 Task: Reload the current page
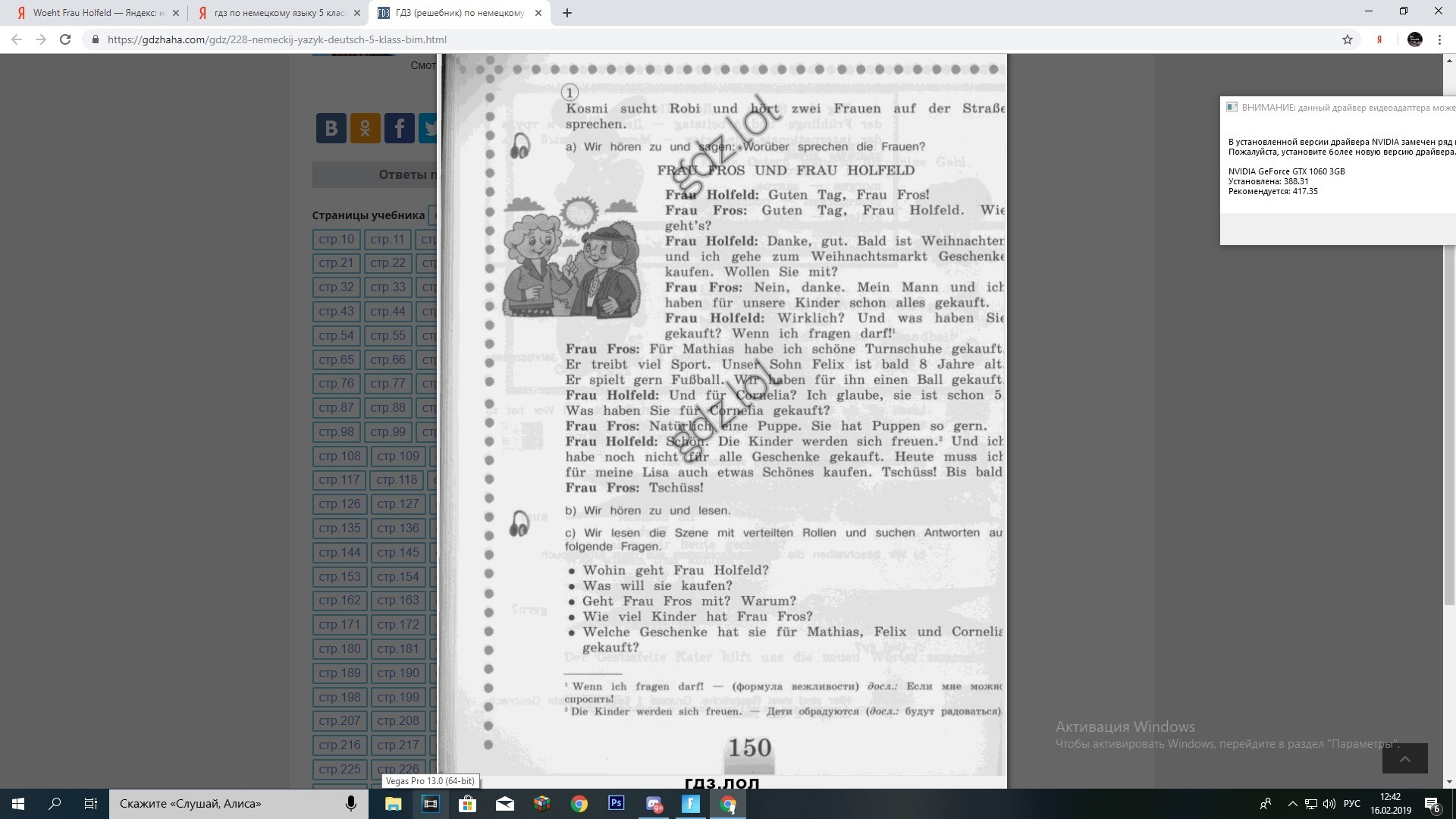coord(65,39)
